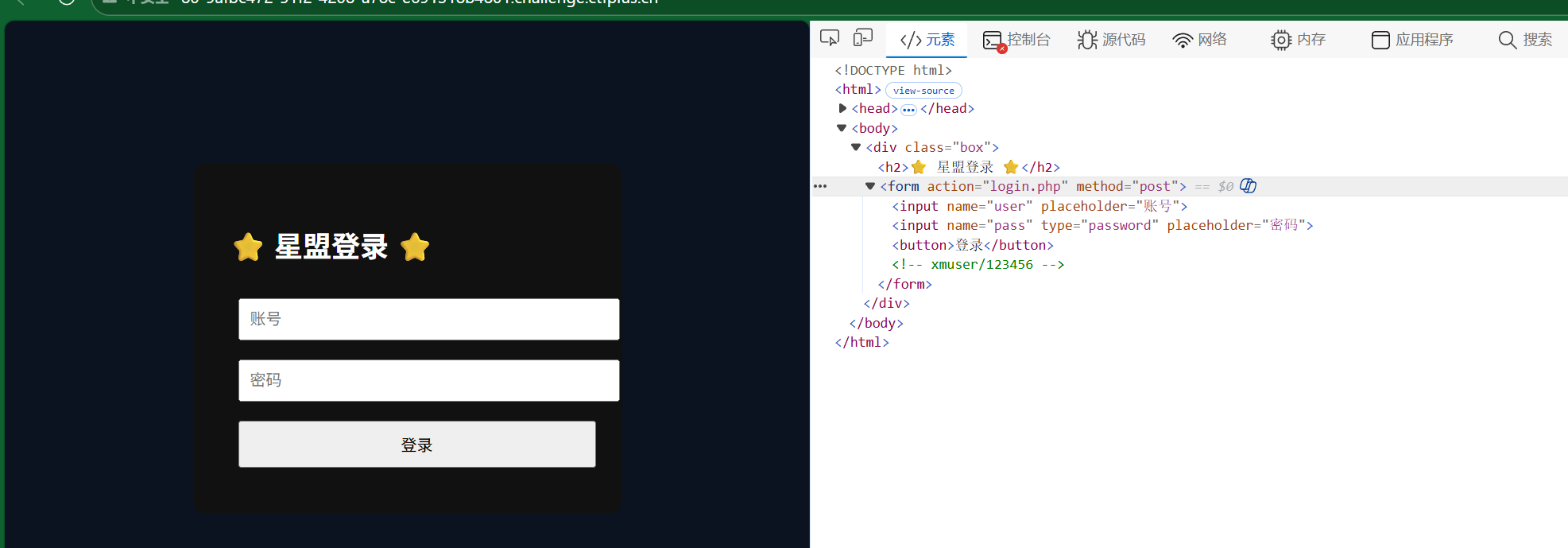Open the 网络 network panel
Screen dimensions: 1568x548
click(x=1200, y=40)
